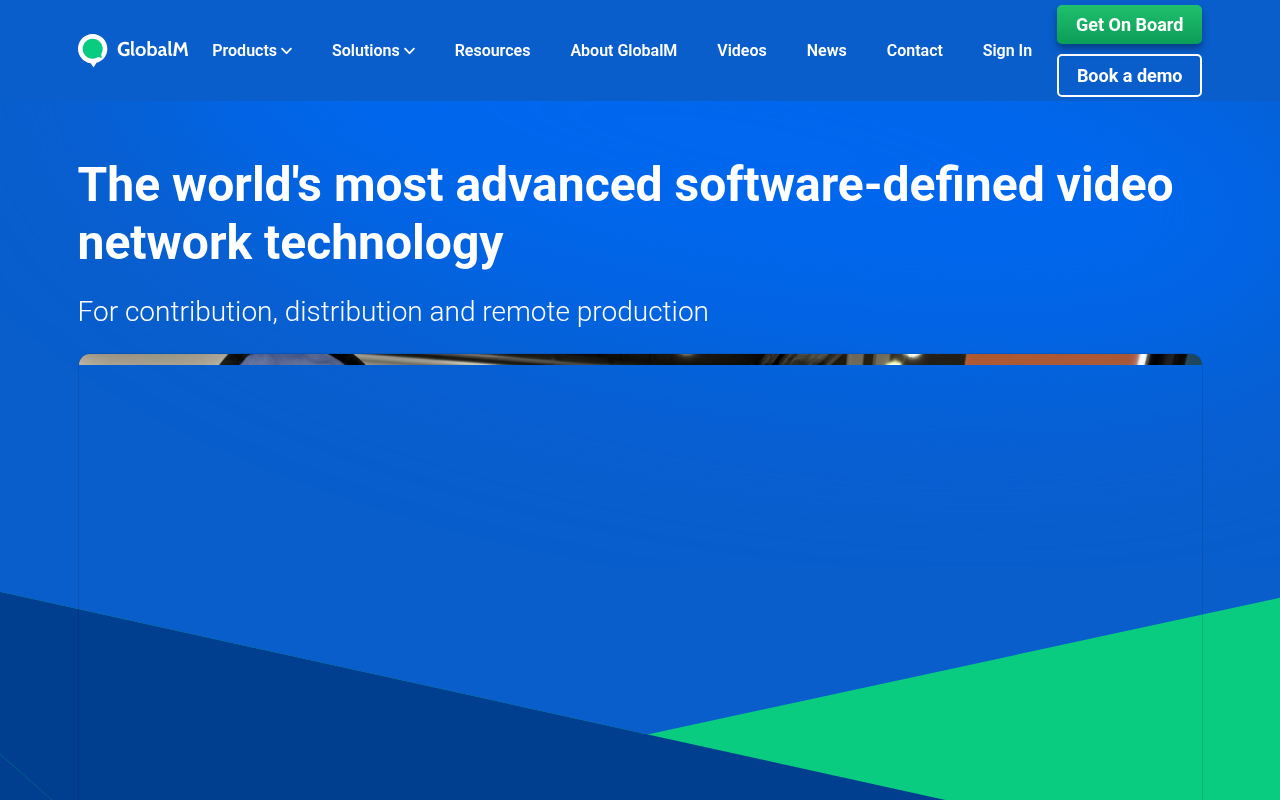
Task: Navigate to the Contact page
Action: click(x=915, y=50)
